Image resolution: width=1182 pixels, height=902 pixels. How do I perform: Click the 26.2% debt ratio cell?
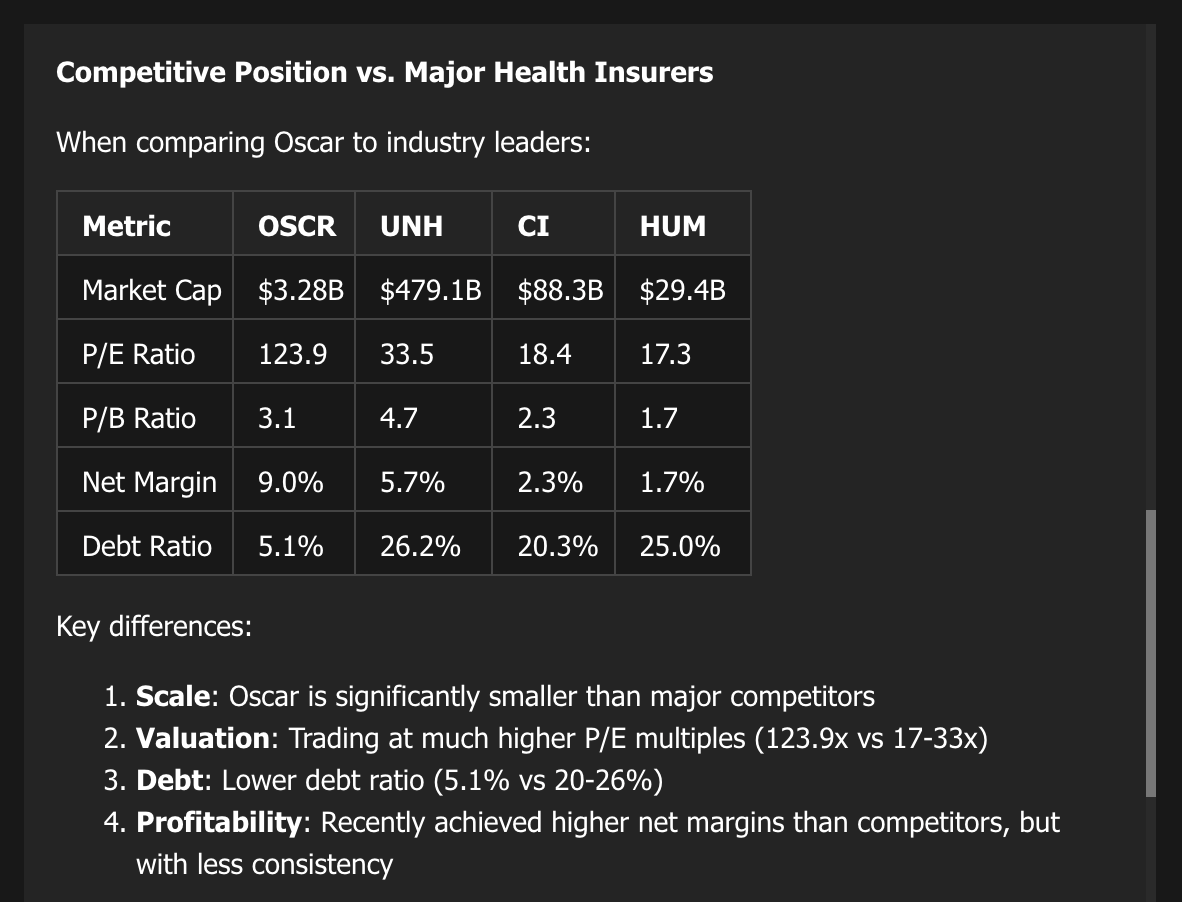[x=420, y=546]
